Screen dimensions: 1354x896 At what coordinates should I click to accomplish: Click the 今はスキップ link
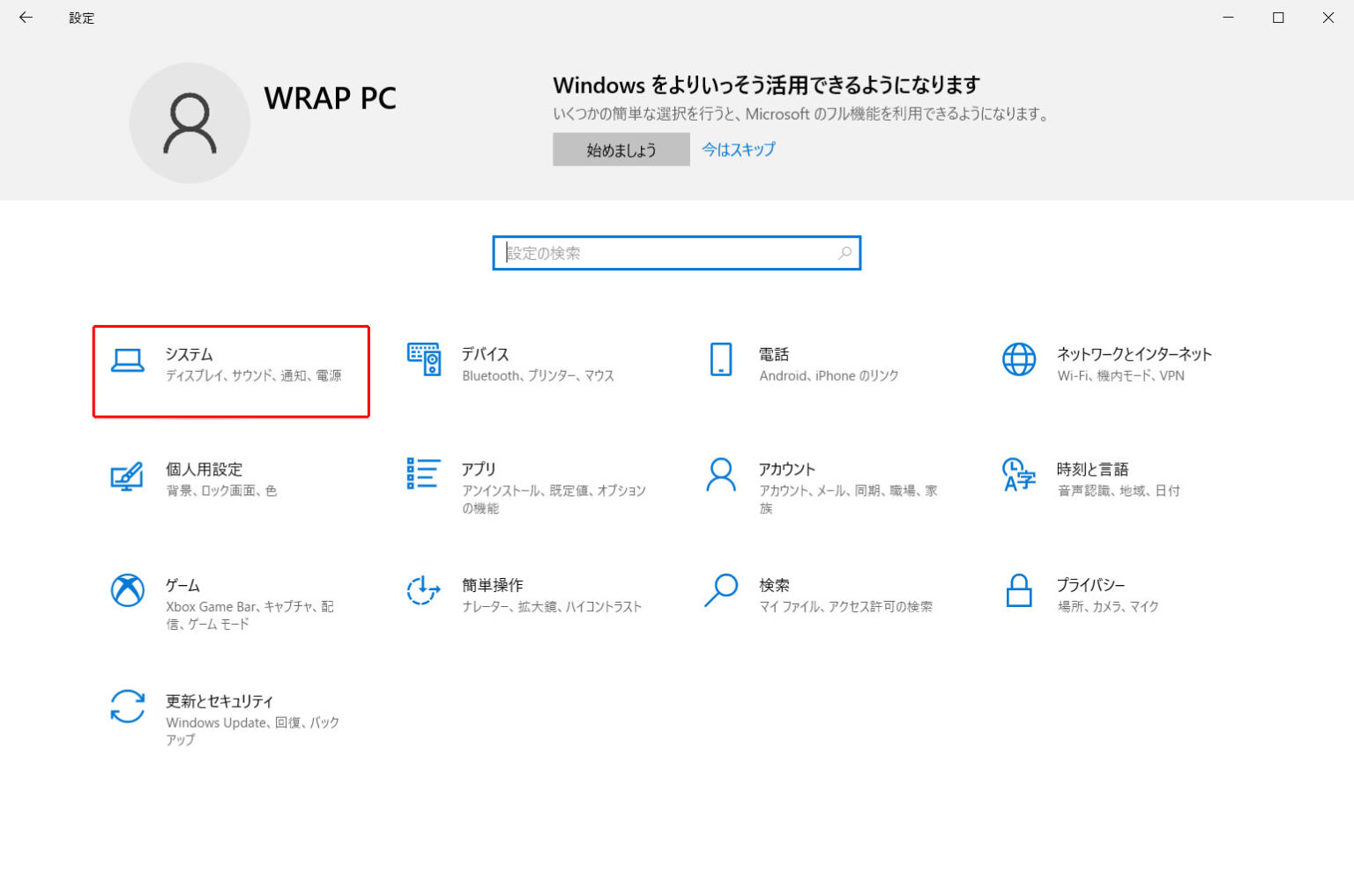click(x=737, y=149)
